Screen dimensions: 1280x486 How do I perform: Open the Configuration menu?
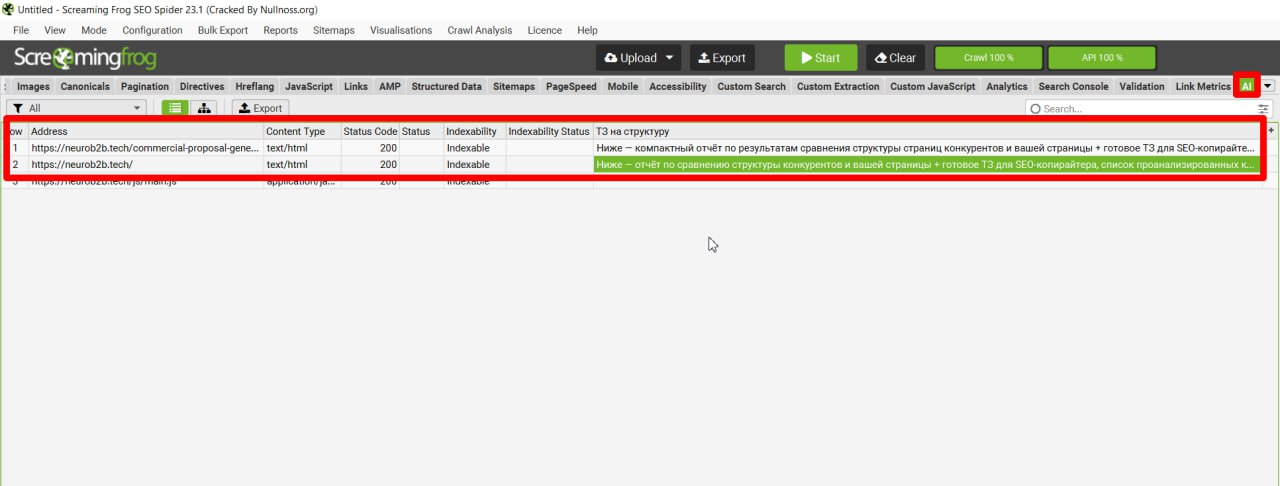coord(152,30)
